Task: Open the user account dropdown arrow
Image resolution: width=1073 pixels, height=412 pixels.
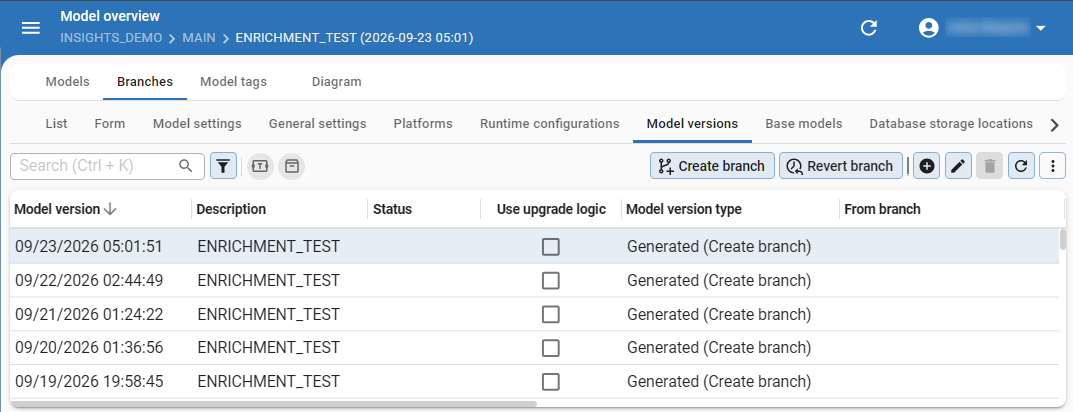Action: [x=1041, y=28]
